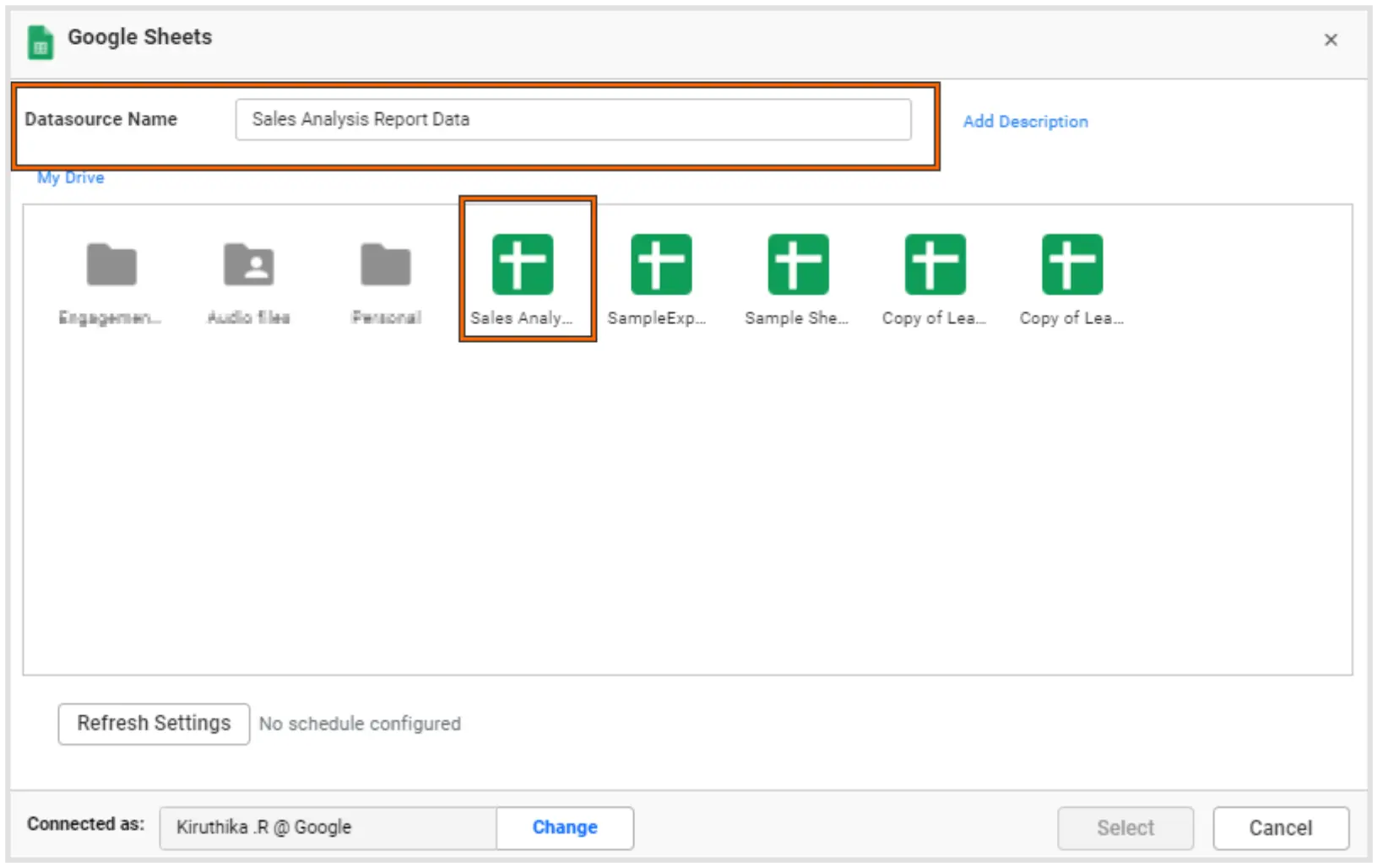Click into the Datasource Name text field
This screenshot has height=868, width=1378.
pos(572,120)
